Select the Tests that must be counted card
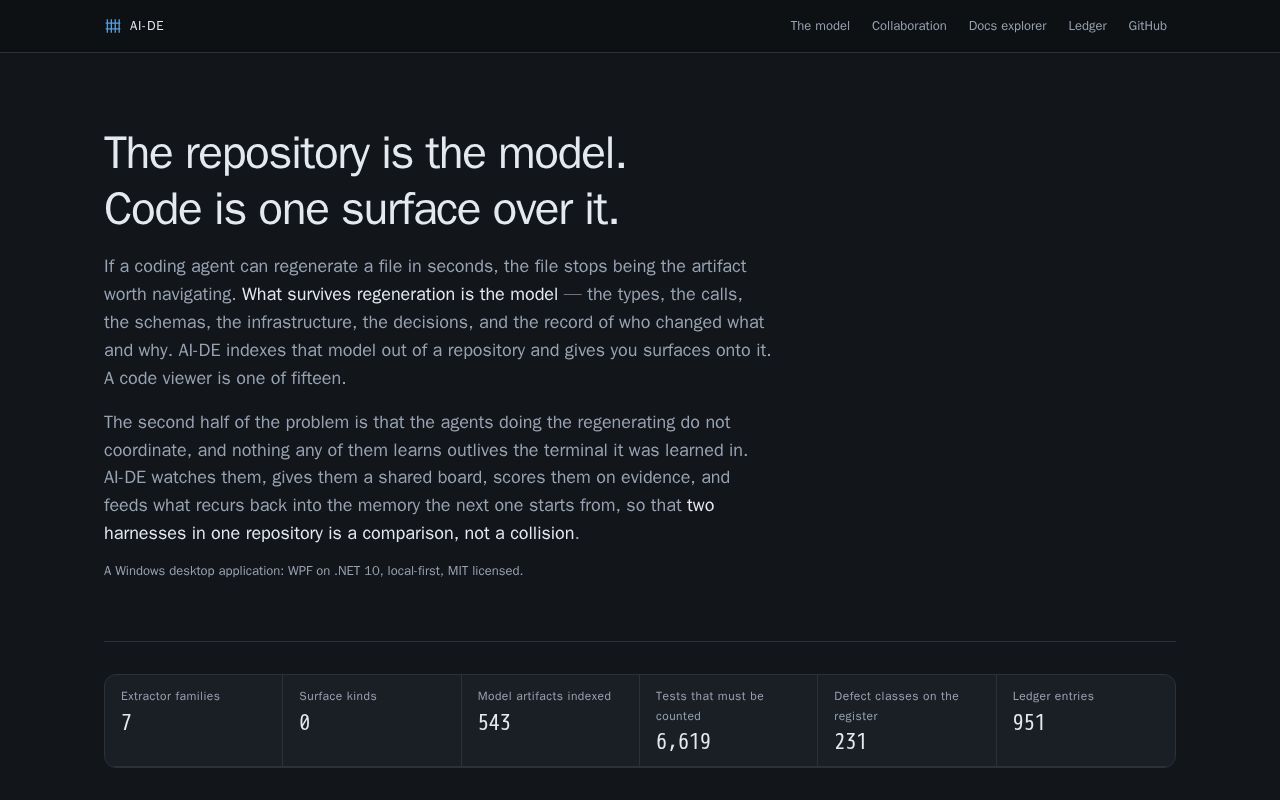Screen dimensions: 1280x800 [x=728, y=721]
